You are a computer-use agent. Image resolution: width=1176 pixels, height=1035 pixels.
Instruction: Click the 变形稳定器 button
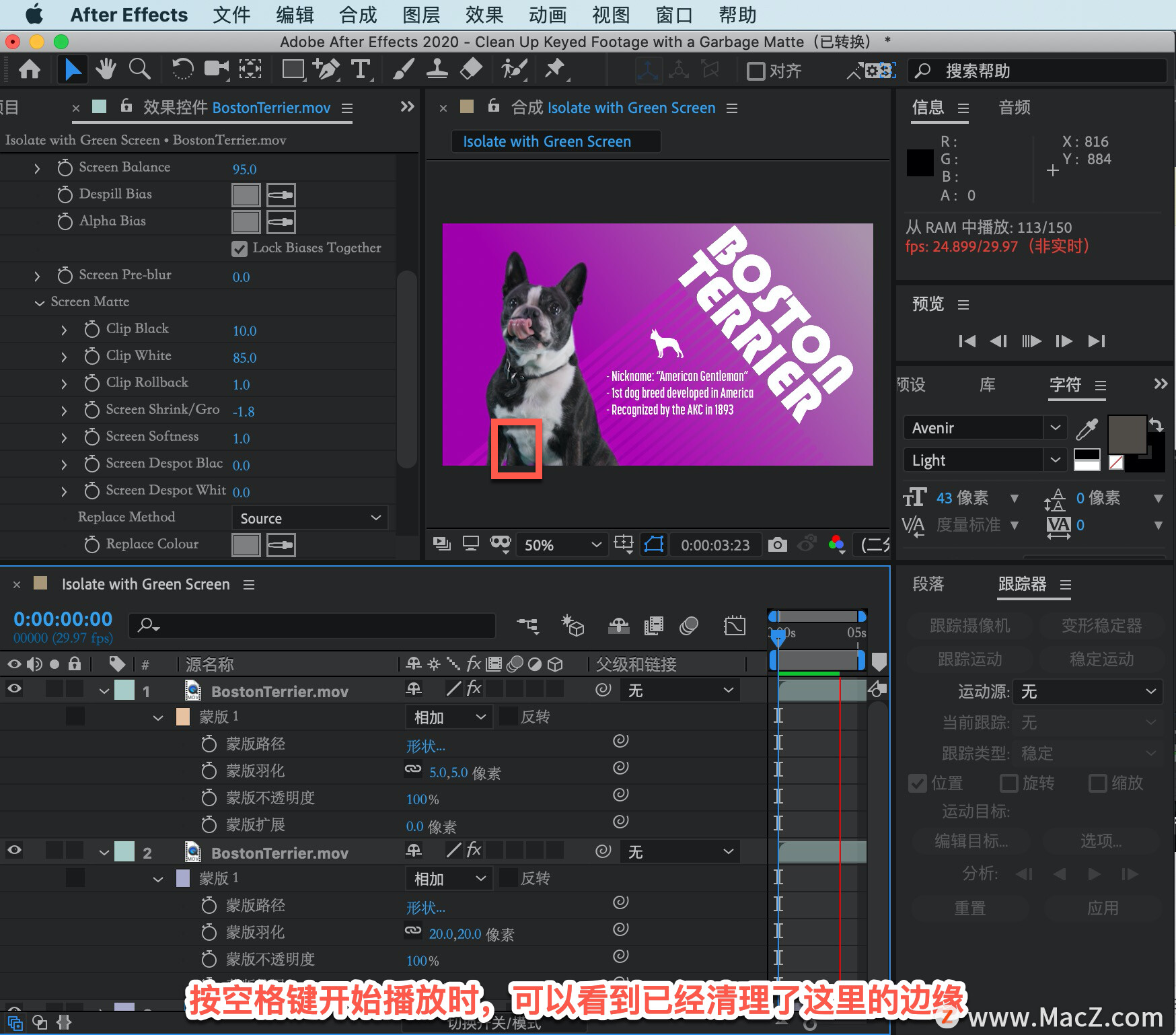1101,626
